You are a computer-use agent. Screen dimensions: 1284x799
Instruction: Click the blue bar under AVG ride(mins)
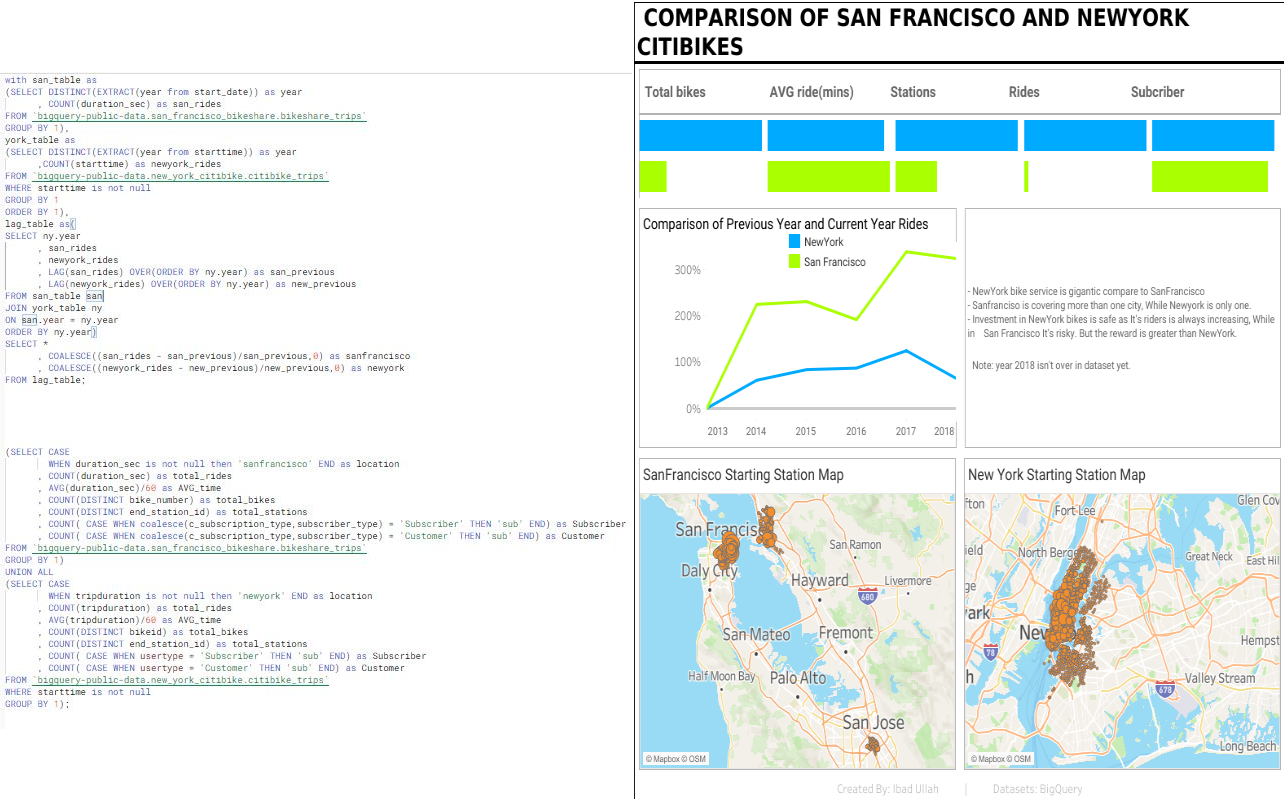(826, 135)
